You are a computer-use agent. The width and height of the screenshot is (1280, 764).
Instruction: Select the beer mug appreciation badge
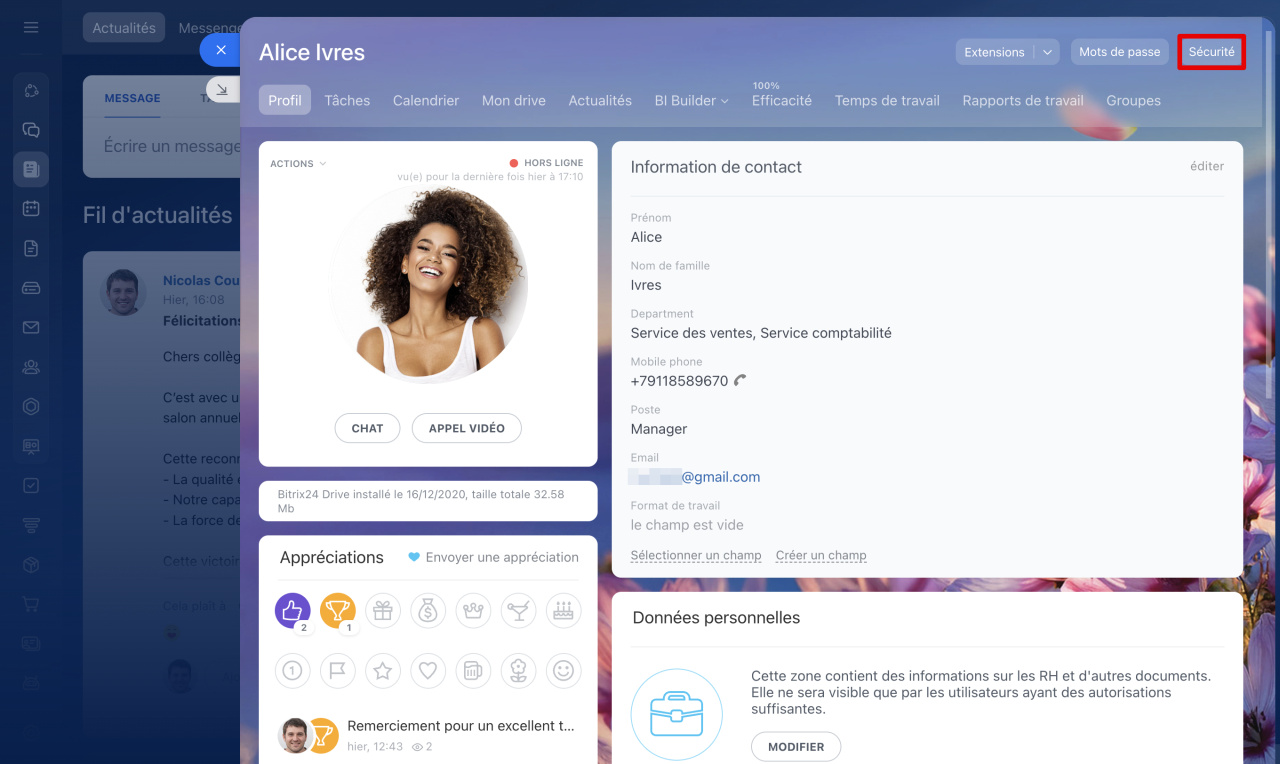pyautogui.click(x=473, y=671)
